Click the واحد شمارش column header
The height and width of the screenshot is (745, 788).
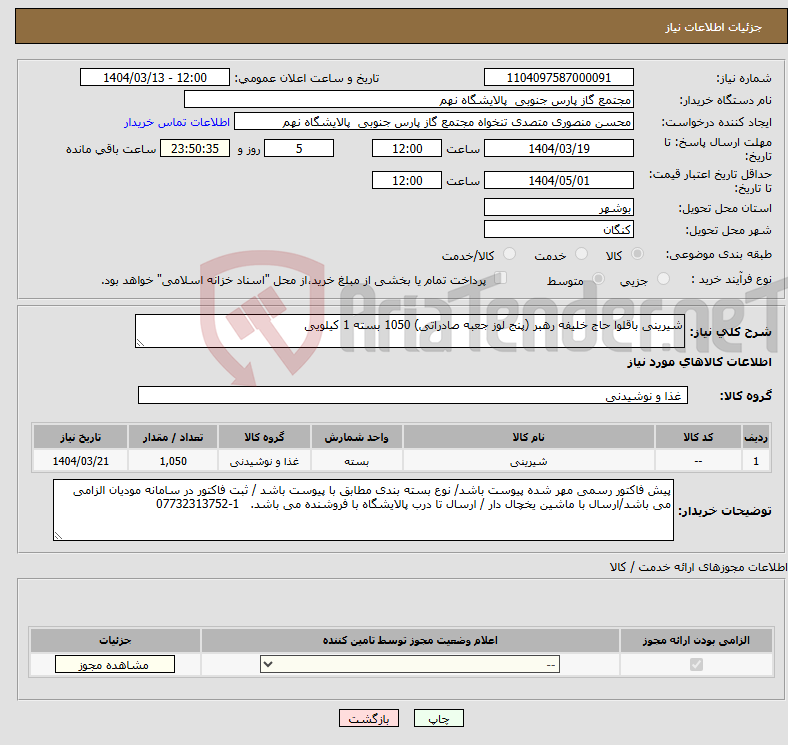[x=356, y=437]
